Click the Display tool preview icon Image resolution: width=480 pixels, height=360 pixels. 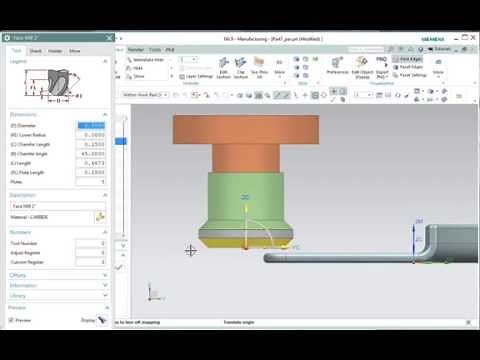click(x=102, y=320)
